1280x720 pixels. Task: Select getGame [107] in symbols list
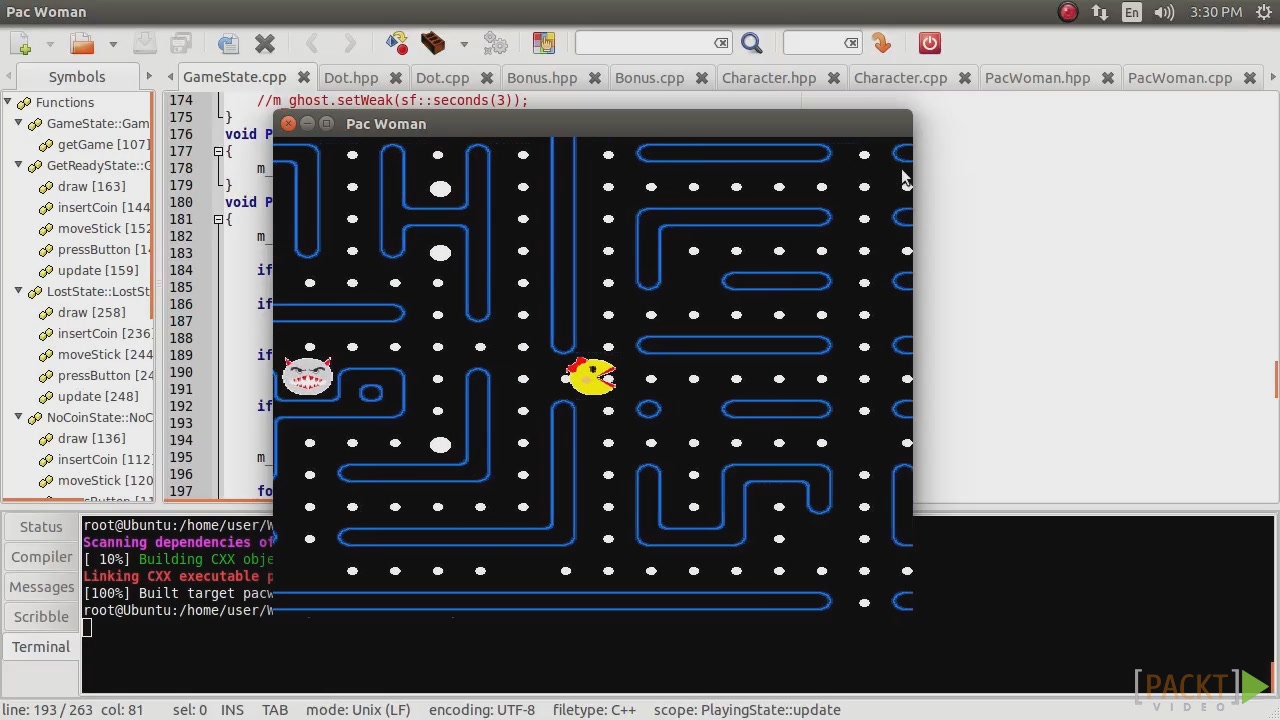click(103, 144)
